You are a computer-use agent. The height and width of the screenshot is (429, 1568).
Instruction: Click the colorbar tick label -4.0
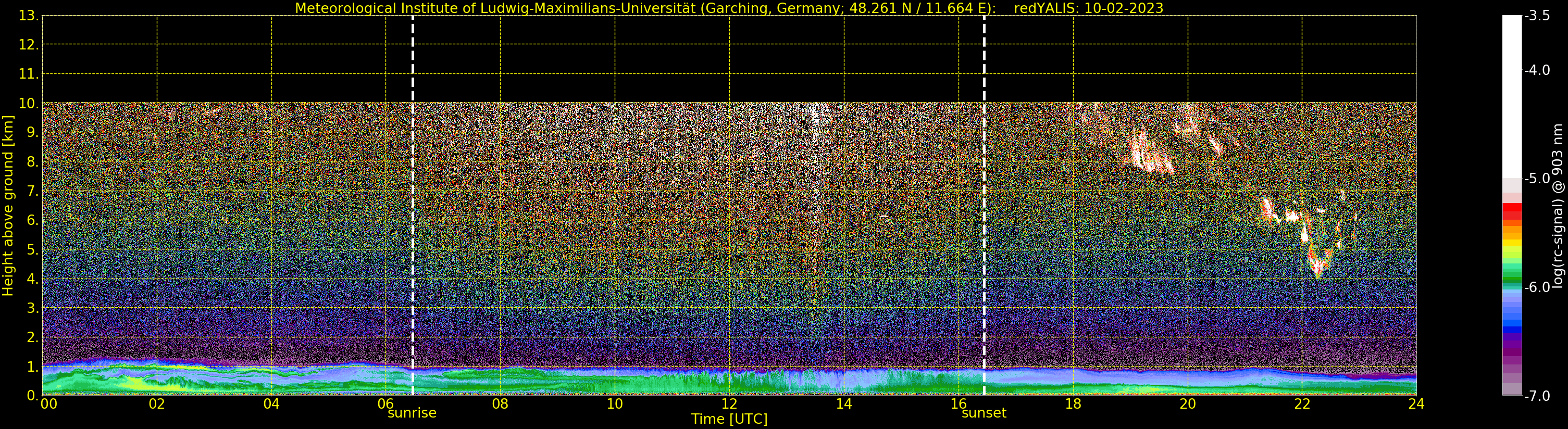tap(1537, 70)
